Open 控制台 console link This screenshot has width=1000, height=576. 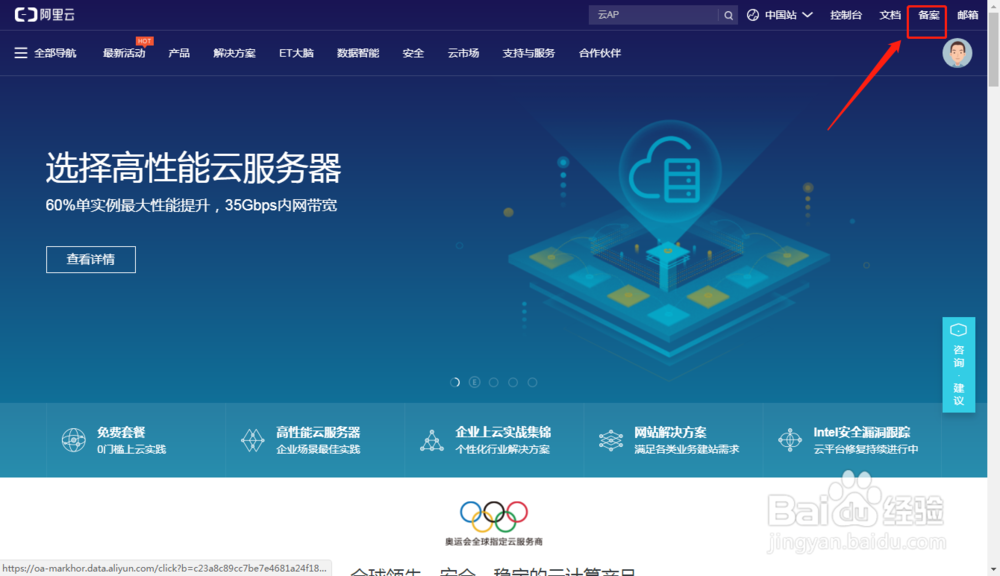(846, 15)
